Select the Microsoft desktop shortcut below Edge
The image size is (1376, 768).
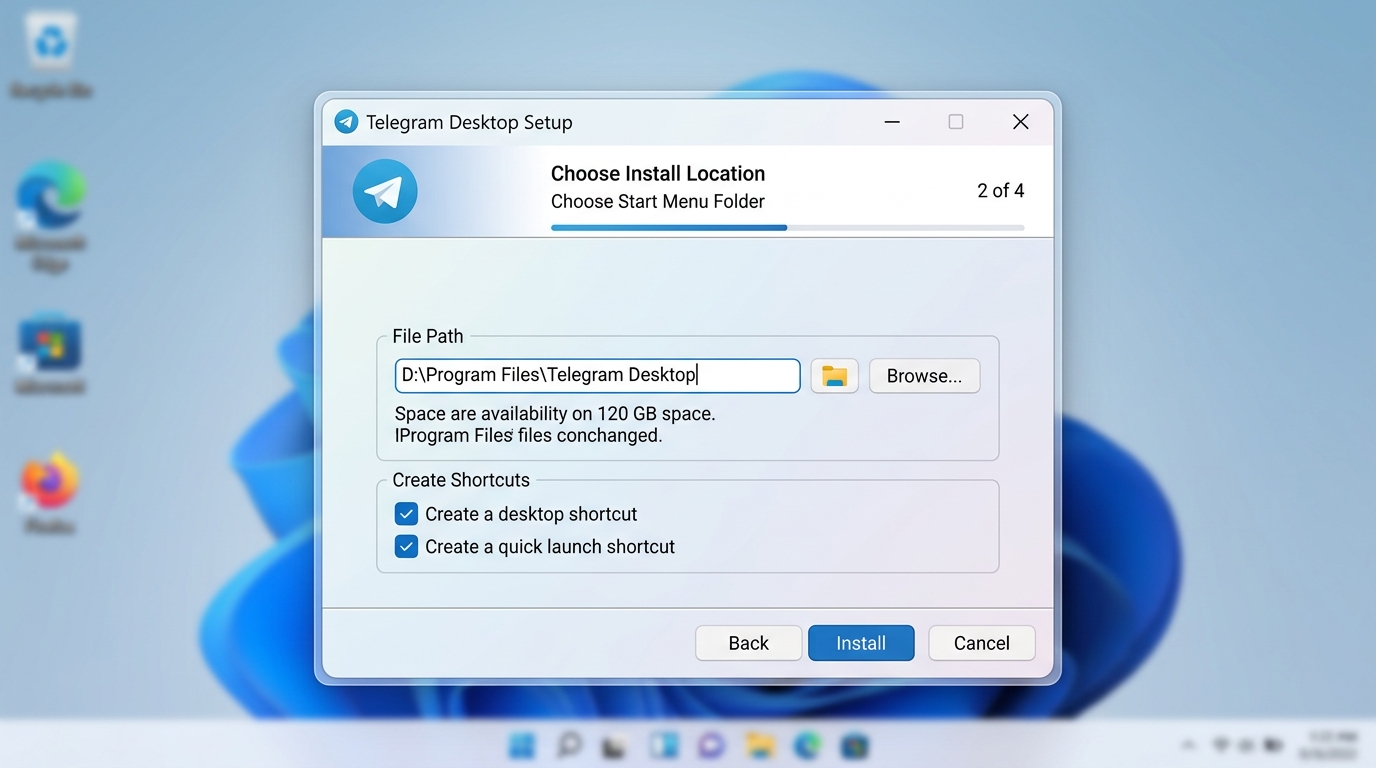tap(50, 355)
